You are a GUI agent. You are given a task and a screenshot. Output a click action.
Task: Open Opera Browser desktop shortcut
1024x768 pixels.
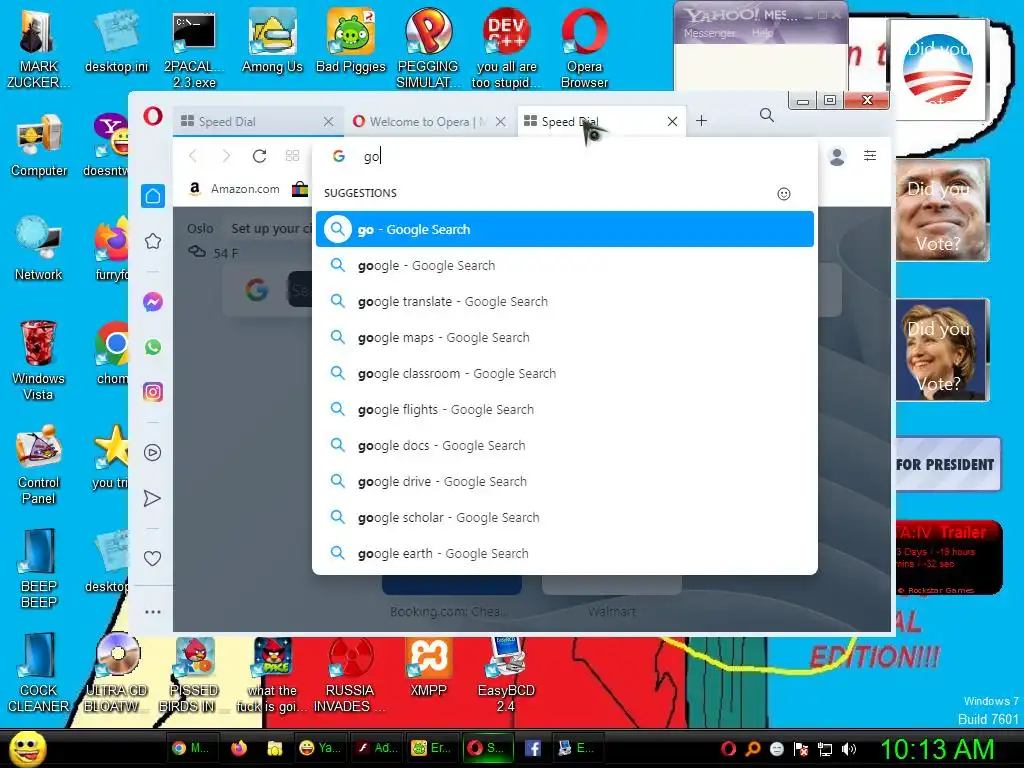click(584, 49)
